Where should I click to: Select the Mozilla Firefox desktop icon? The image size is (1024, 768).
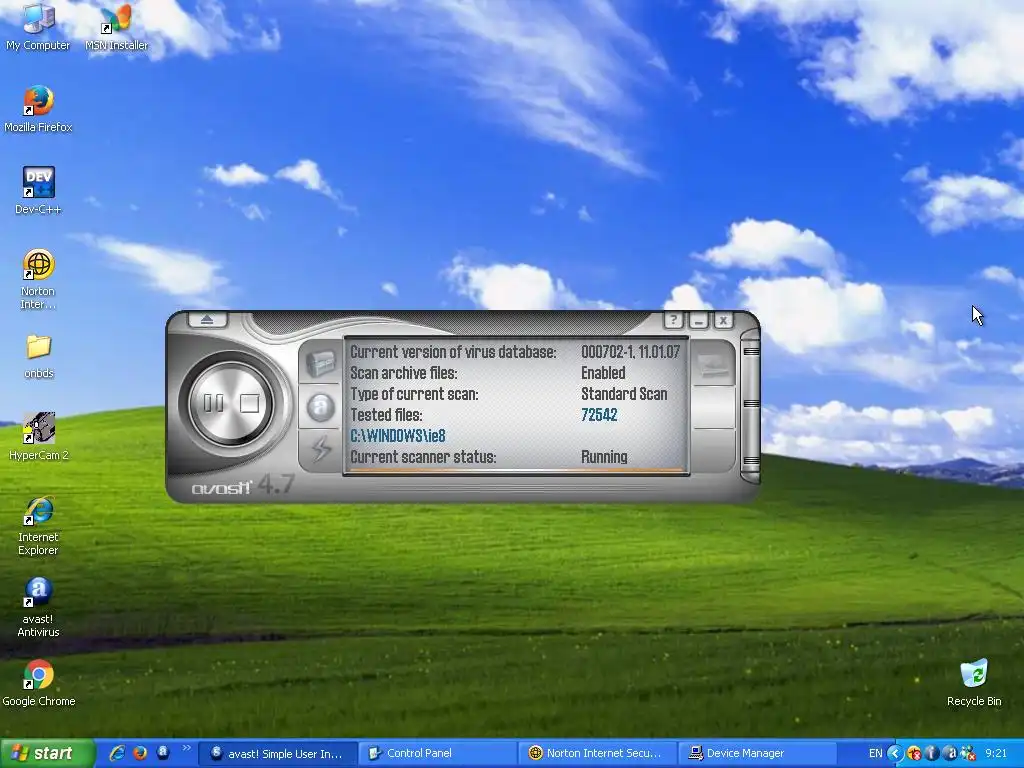38,110
